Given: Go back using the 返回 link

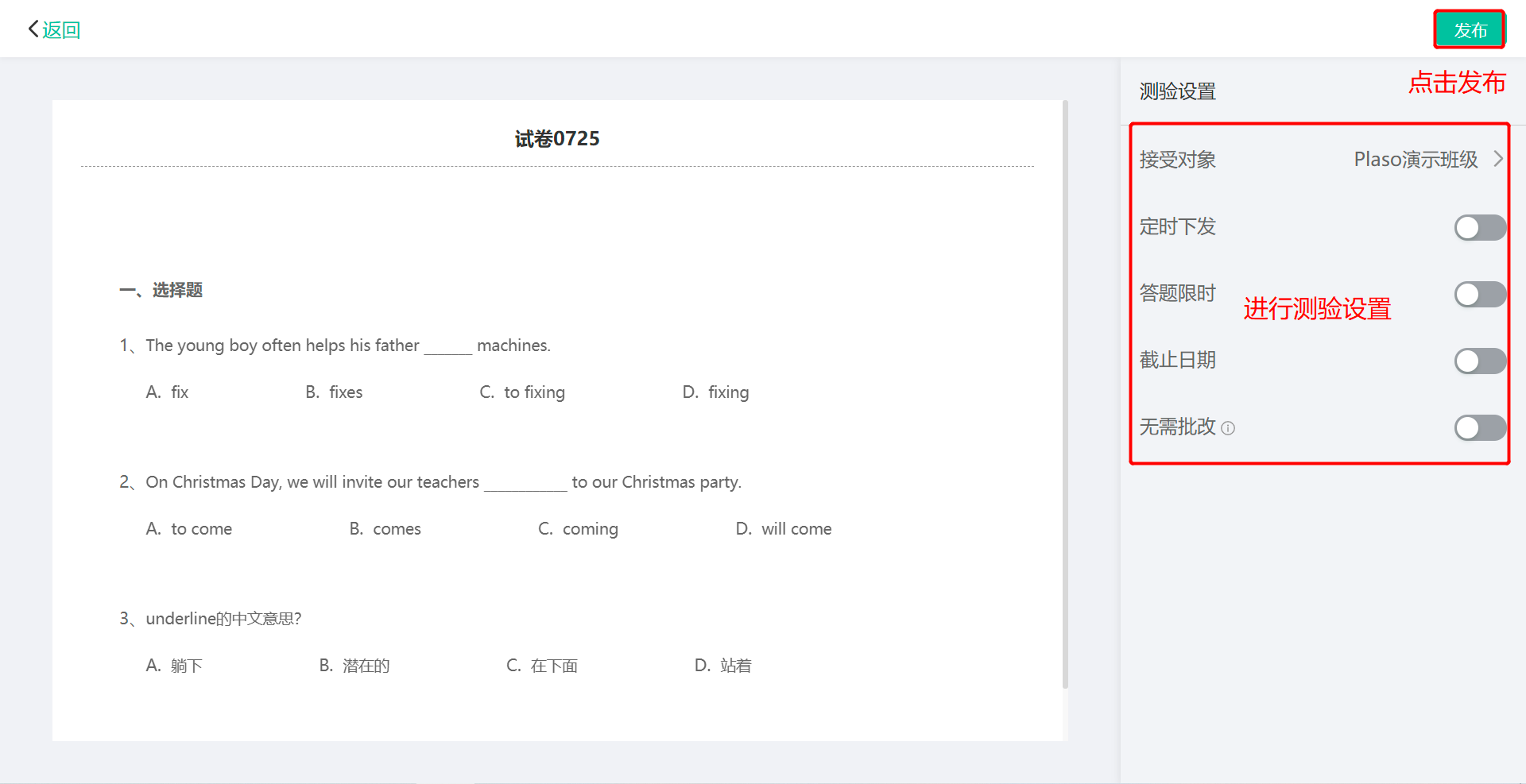Looking at the screenshot, I should pyautogui.click(x=61, y=30).
